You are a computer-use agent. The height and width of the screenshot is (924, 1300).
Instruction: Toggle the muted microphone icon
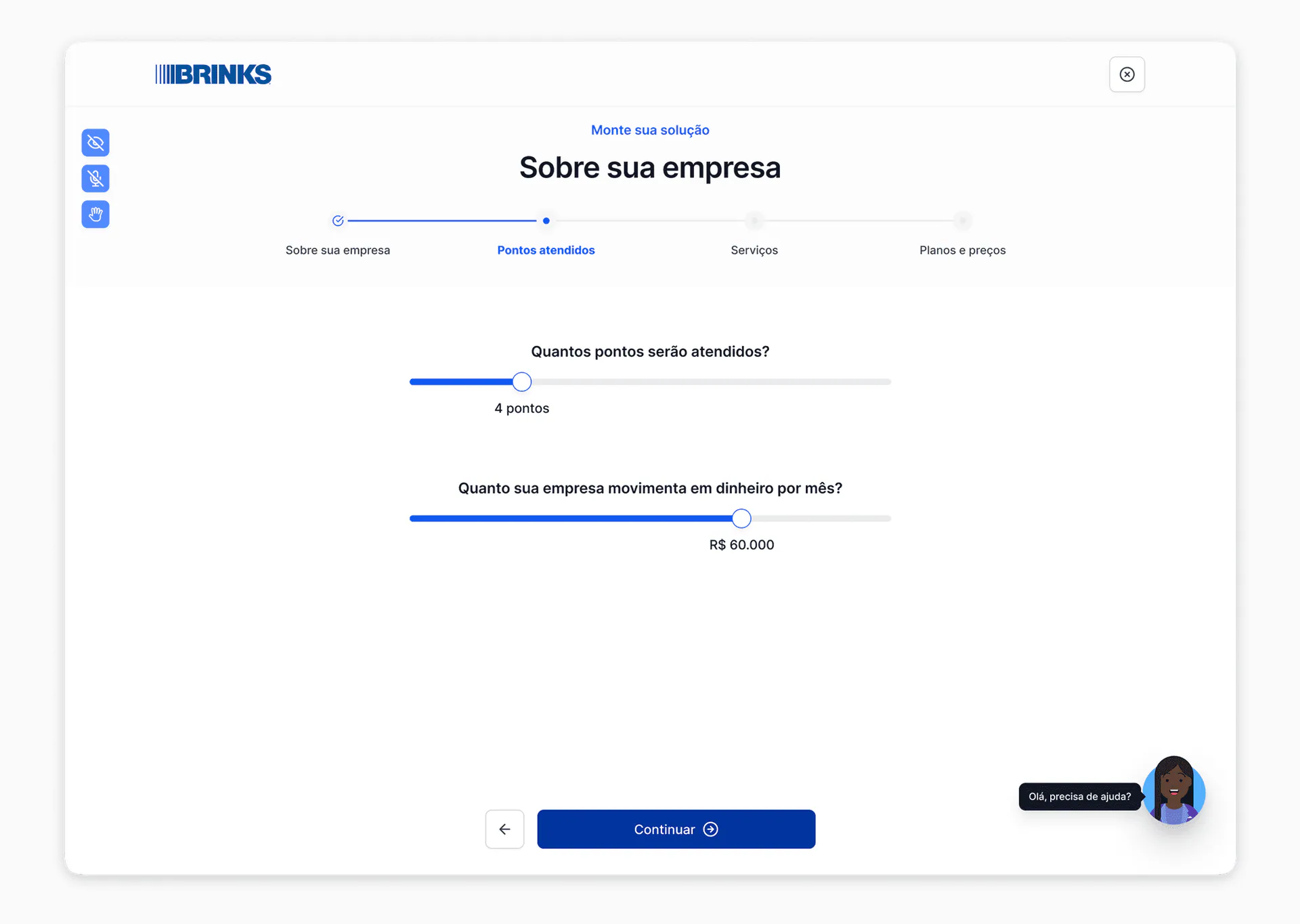(95, 179)
